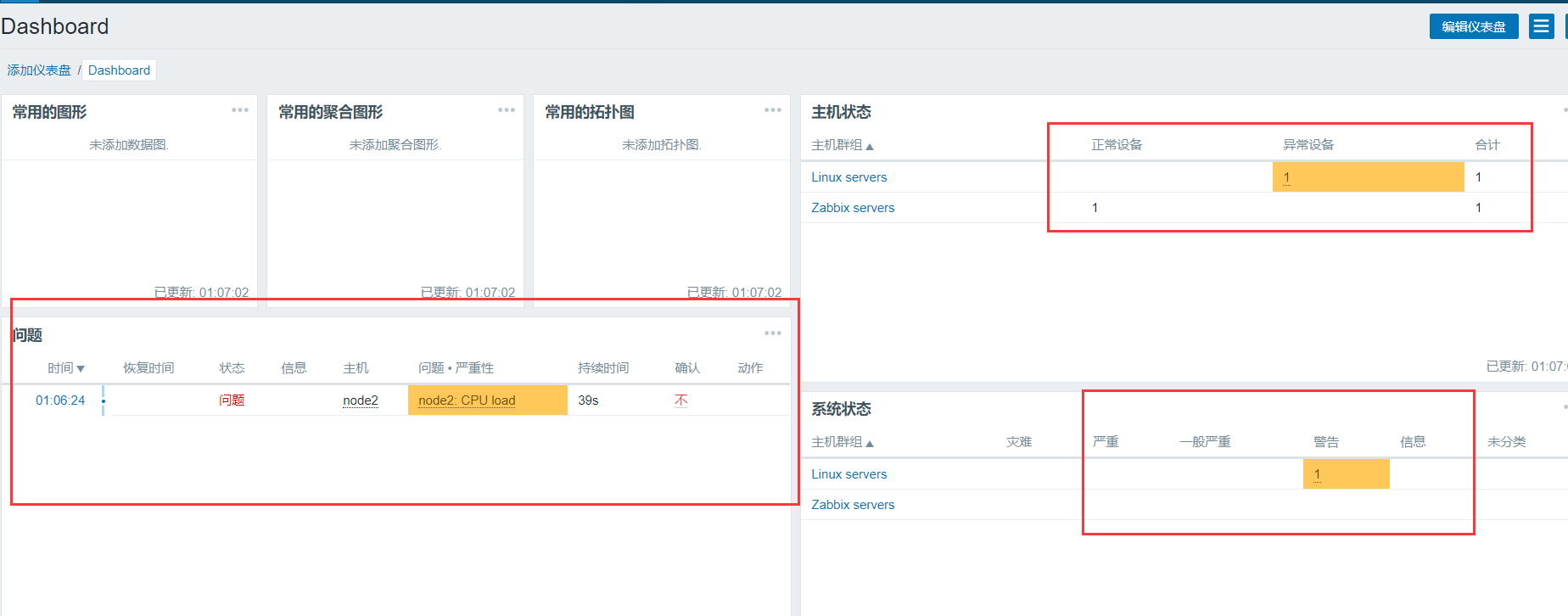Click the 编辑仪表盘 button
1568x616 pixels.
(1474, 26)
